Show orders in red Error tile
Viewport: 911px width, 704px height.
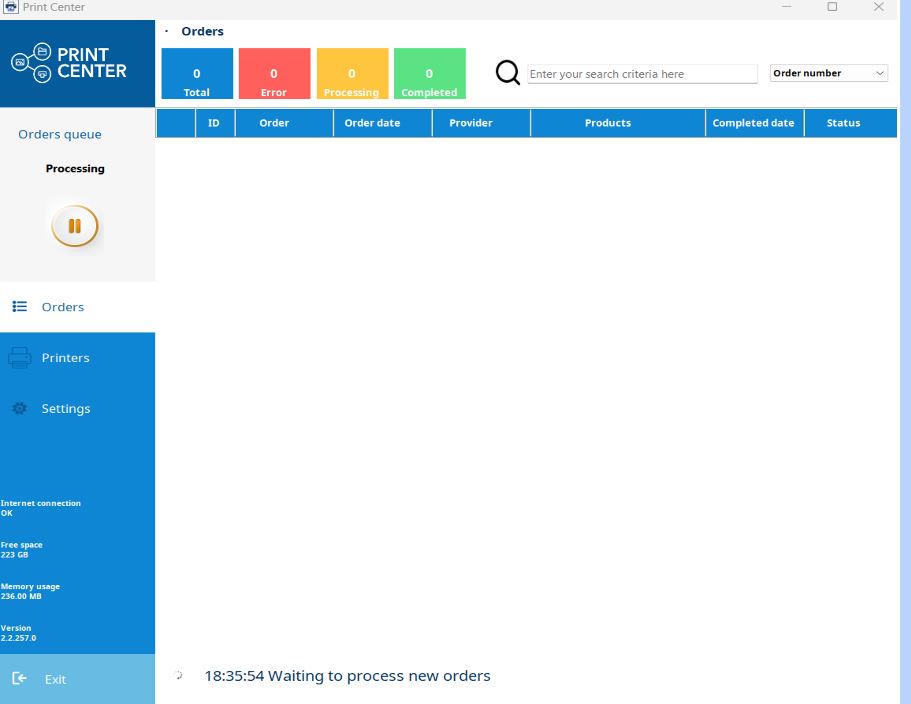click(x=274, y=74)
